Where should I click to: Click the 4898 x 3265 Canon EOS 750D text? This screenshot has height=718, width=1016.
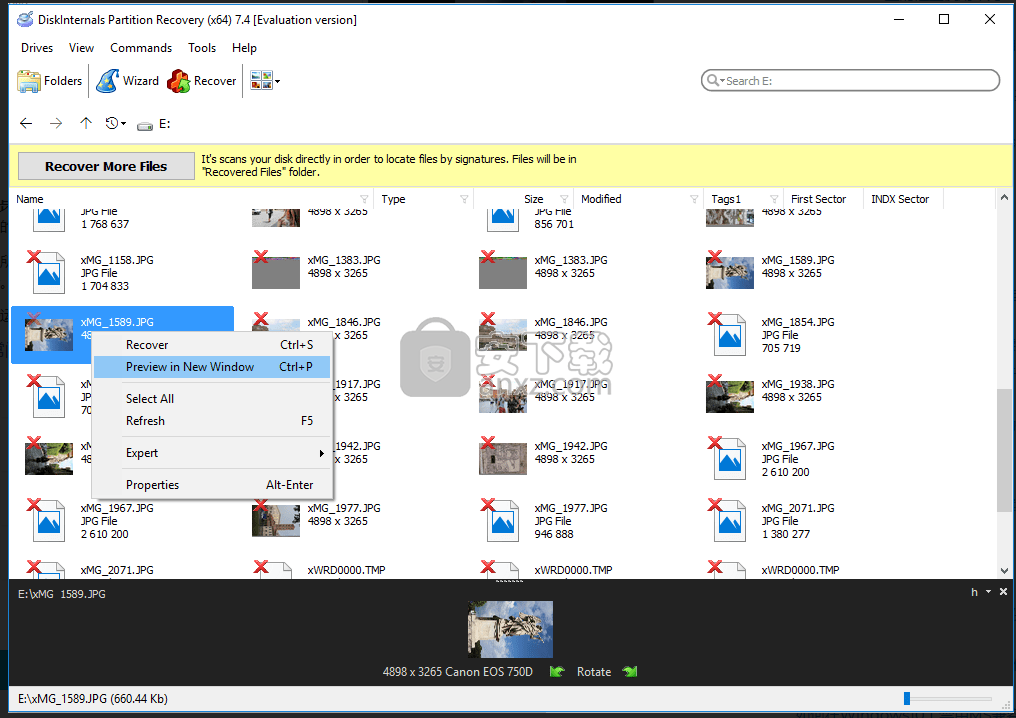pos(457,672)
